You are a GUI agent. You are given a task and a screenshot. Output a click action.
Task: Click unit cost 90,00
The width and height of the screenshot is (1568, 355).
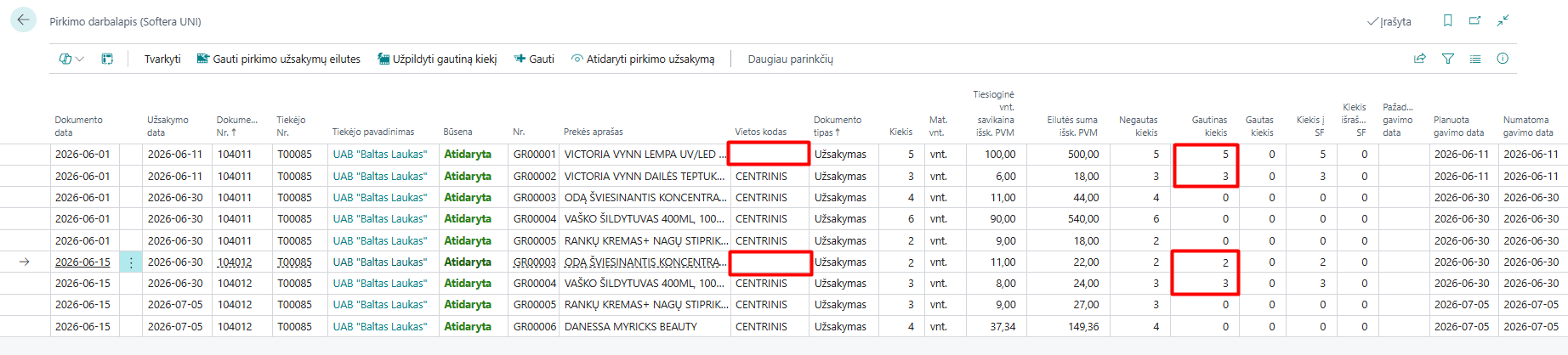1003,219
